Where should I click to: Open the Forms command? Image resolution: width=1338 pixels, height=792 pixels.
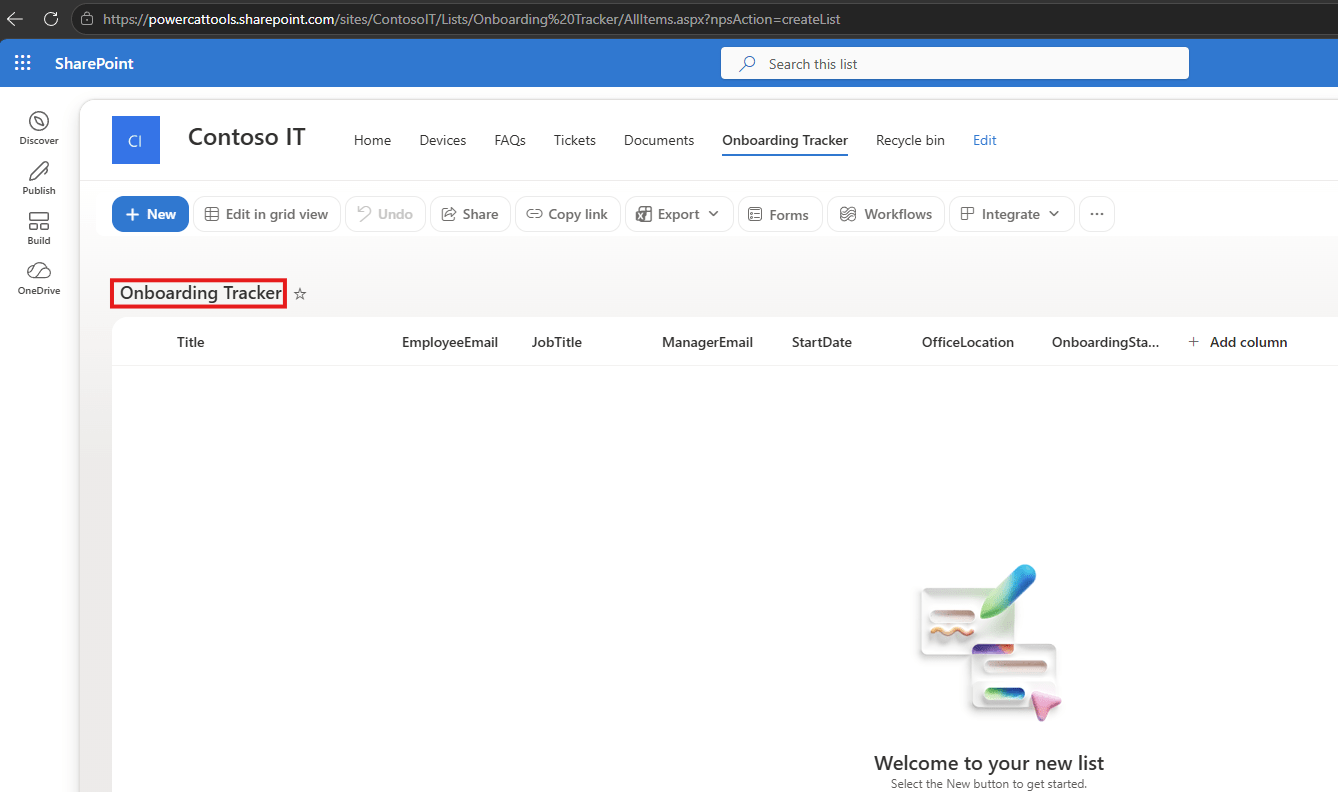click(x=780, y=214)
